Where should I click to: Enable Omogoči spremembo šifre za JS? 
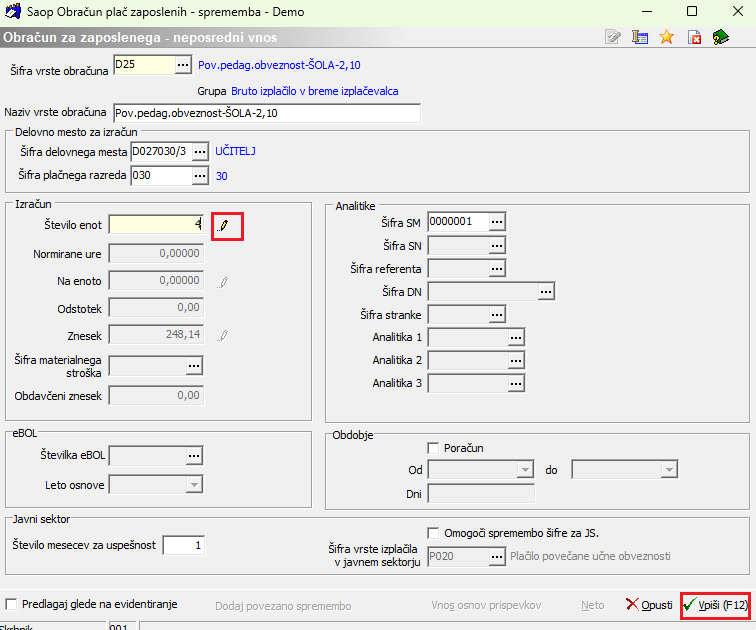click(433, 533)
